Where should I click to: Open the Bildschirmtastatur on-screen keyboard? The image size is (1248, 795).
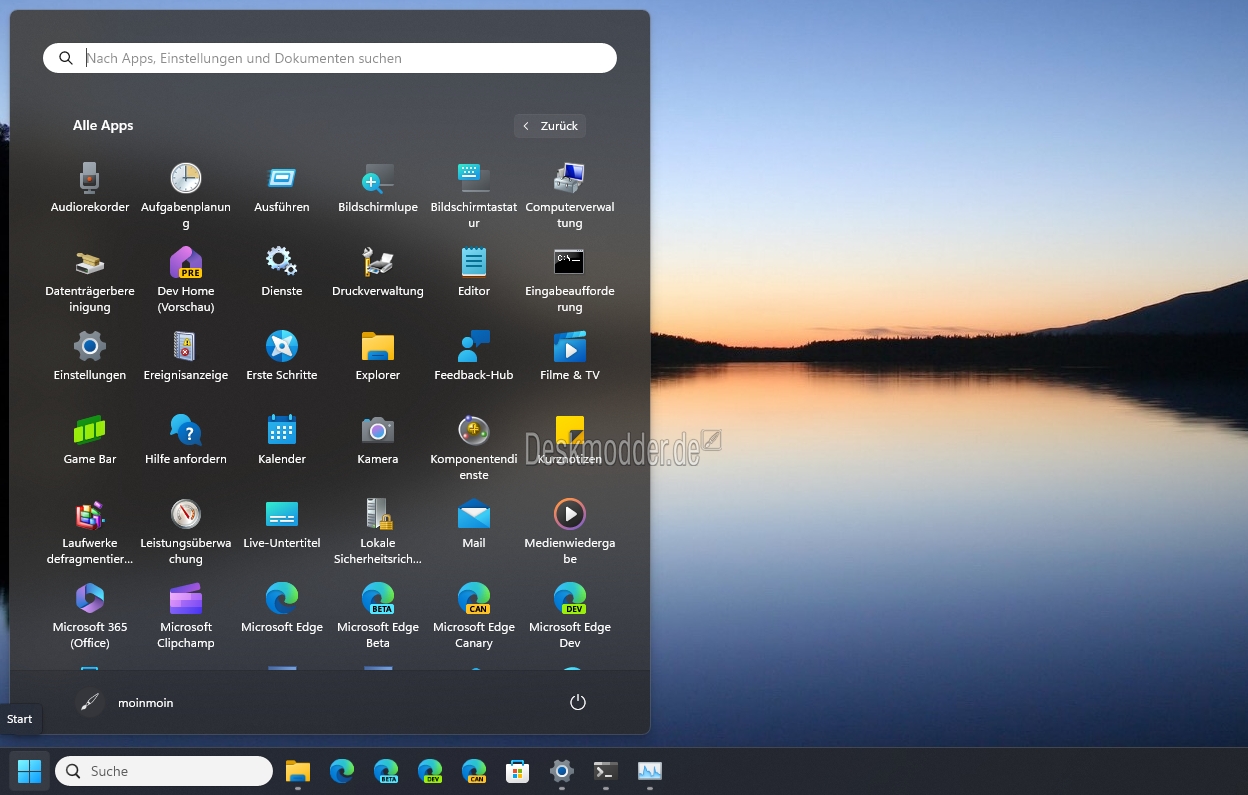[x=474, y=195]
